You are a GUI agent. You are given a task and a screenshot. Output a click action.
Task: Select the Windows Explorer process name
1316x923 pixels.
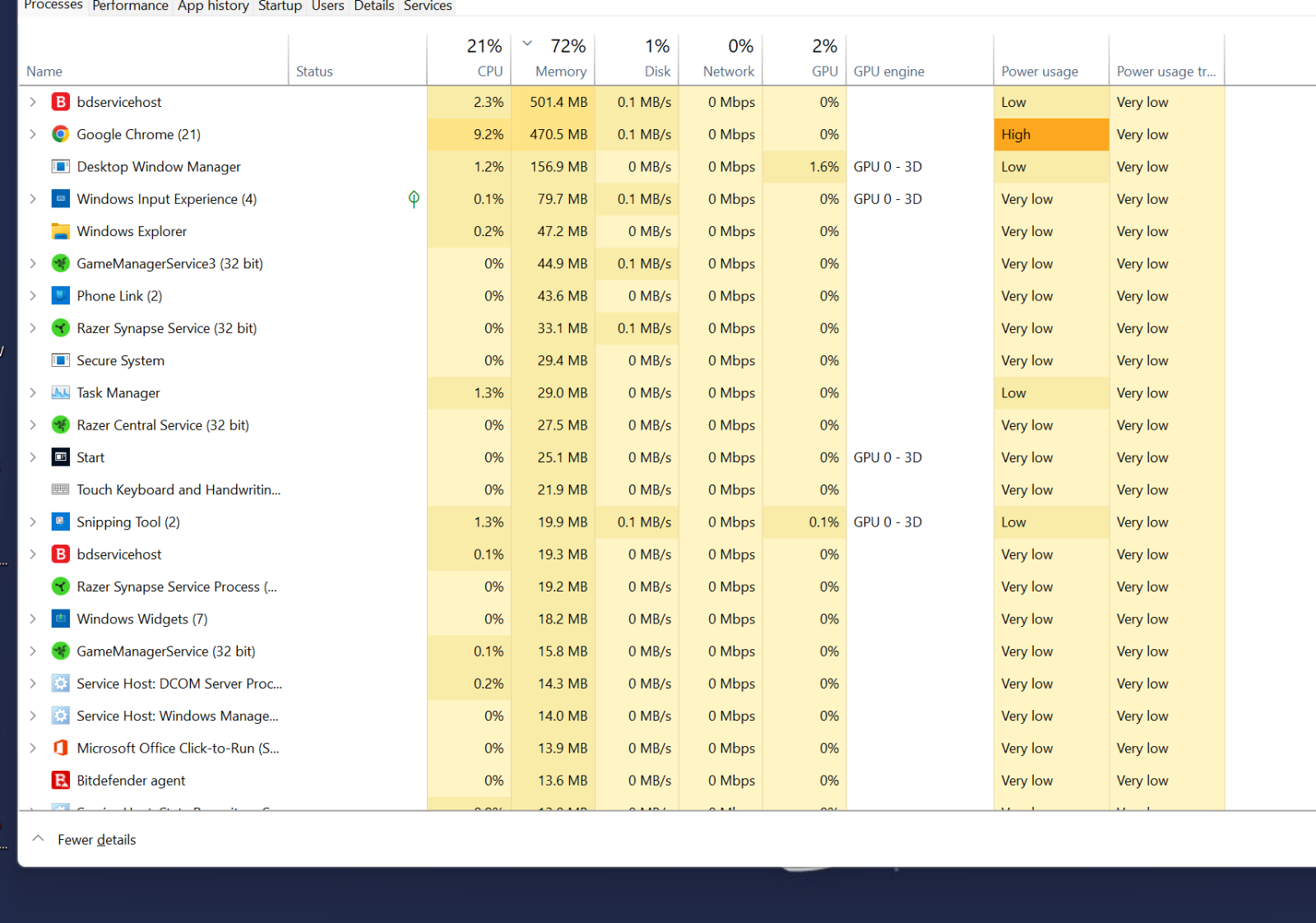132,231
